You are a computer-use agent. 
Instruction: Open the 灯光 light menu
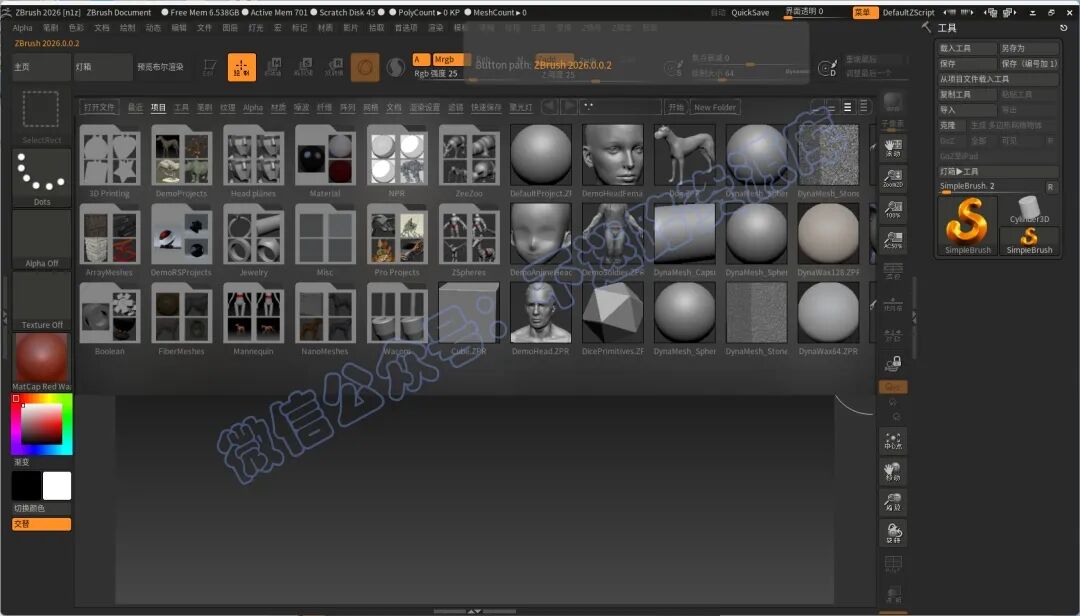tap(256, 28)
